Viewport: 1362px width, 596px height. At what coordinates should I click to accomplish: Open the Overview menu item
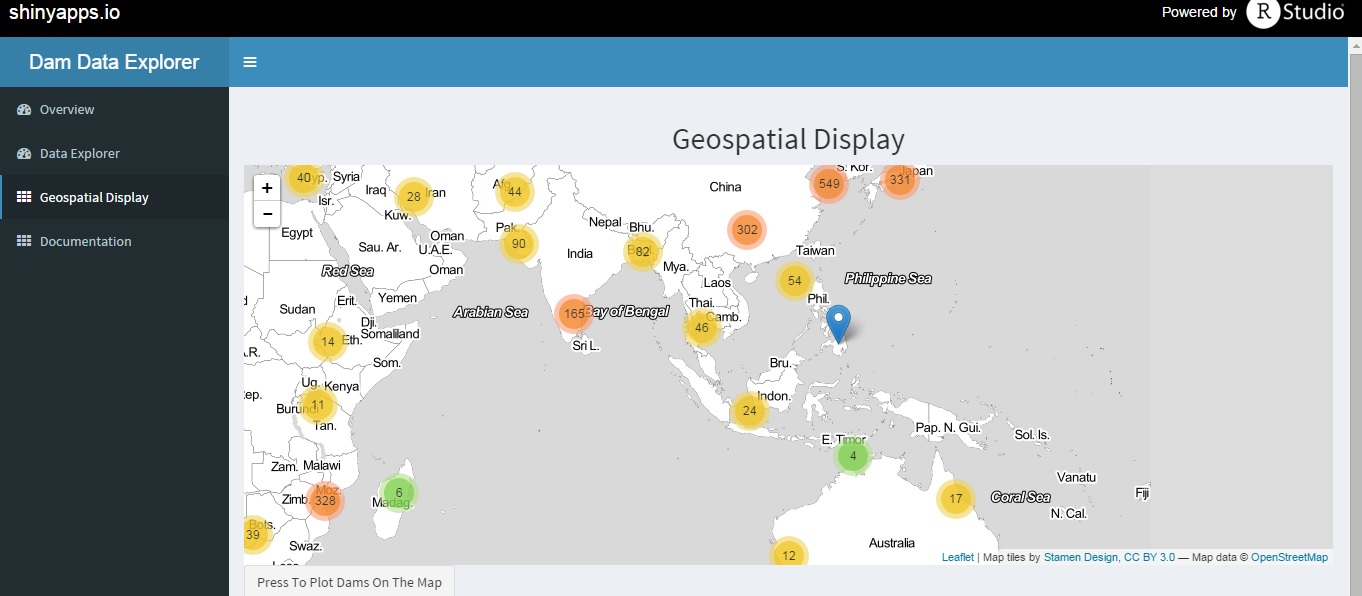pos(115,109)
